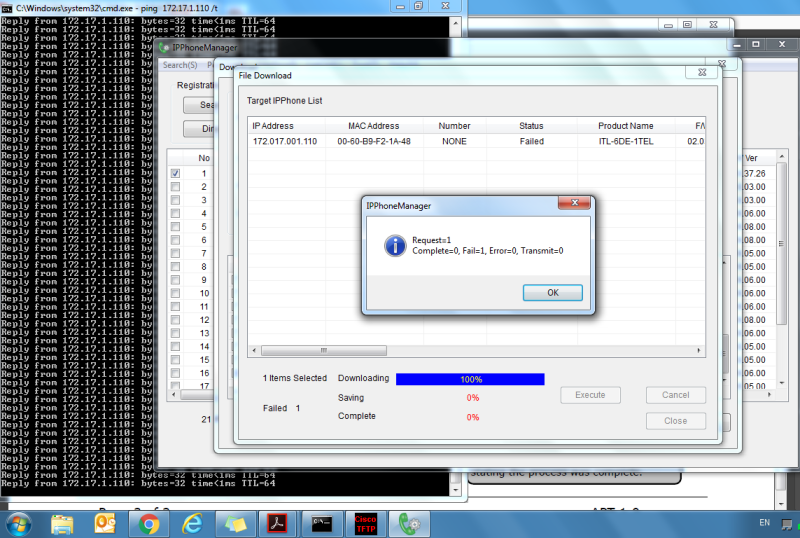Viewport: 800px width, 538px height.
Task: Click cmd window scroll up arrow
Action: point(456,23)
